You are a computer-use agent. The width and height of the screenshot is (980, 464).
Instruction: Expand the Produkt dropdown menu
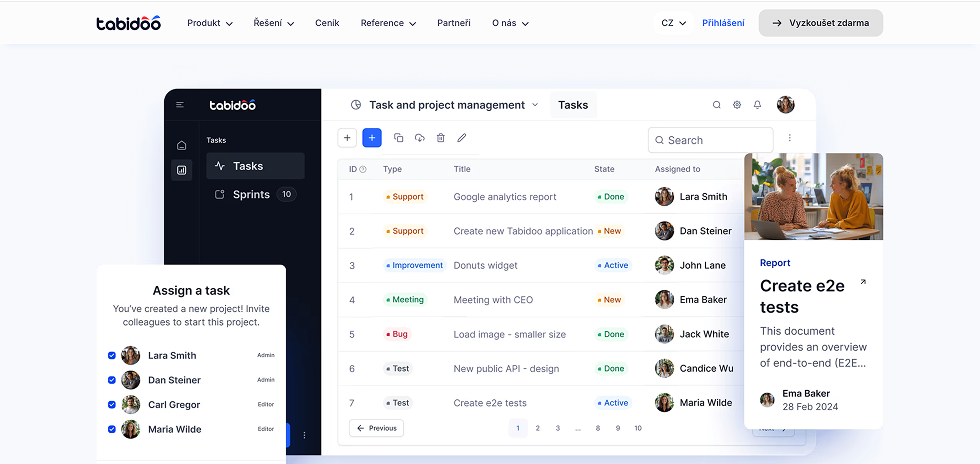(x=209, y=23)
